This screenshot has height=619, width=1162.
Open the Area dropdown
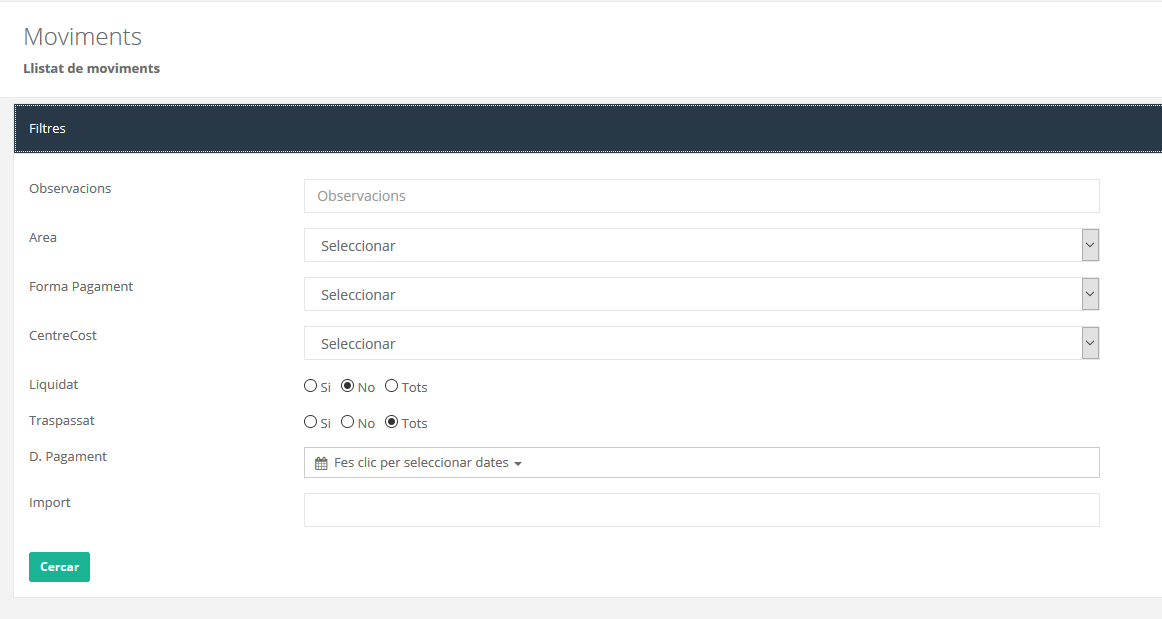(x=701, y=245)
